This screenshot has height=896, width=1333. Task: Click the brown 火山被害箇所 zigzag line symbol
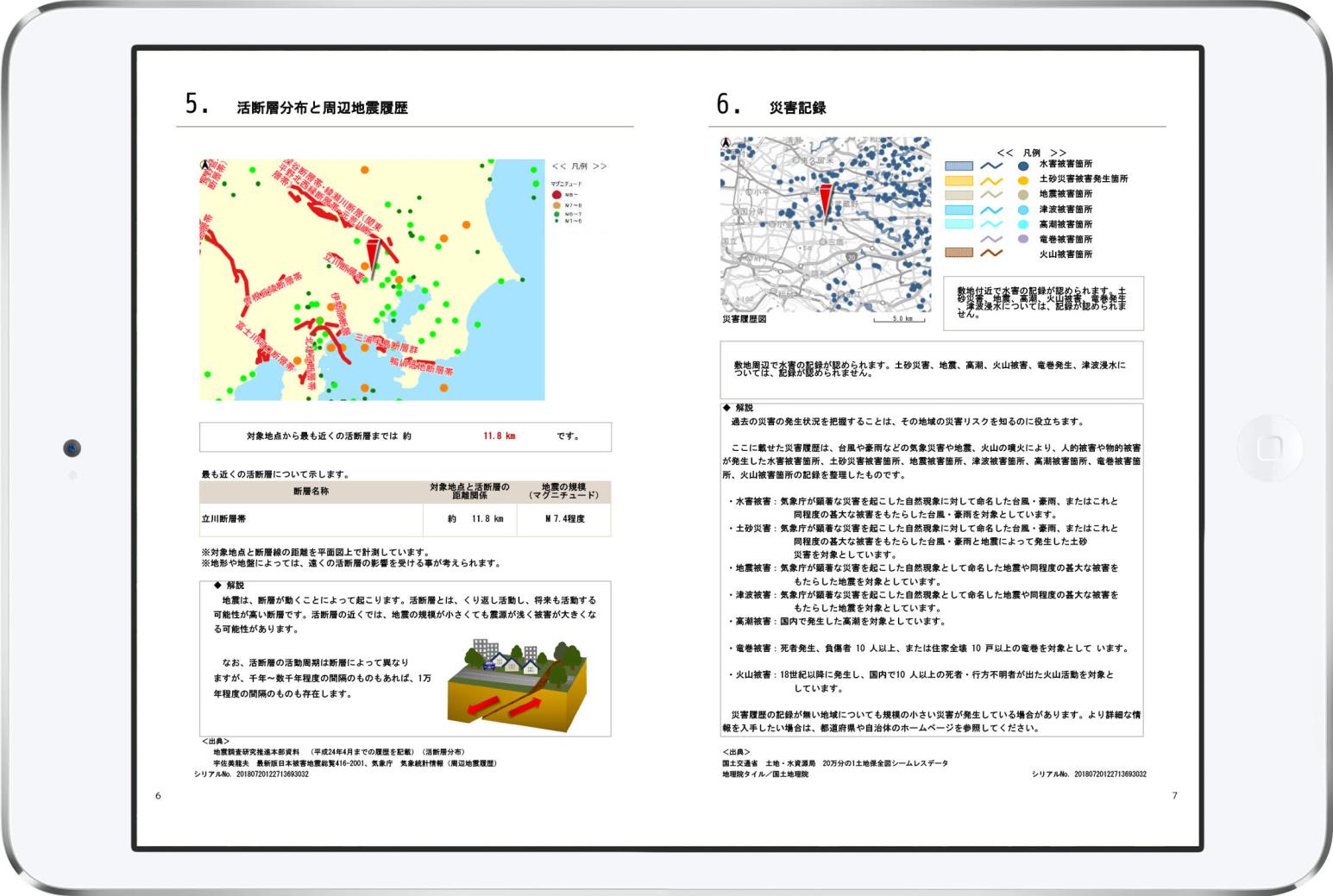coord(991,254)
